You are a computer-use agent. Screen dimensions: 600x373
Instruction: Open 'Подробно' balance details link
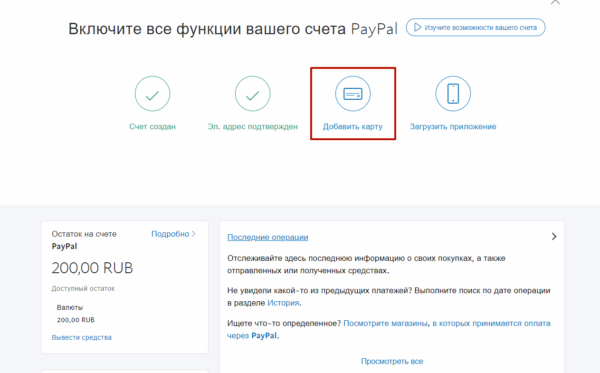[173, 234]
